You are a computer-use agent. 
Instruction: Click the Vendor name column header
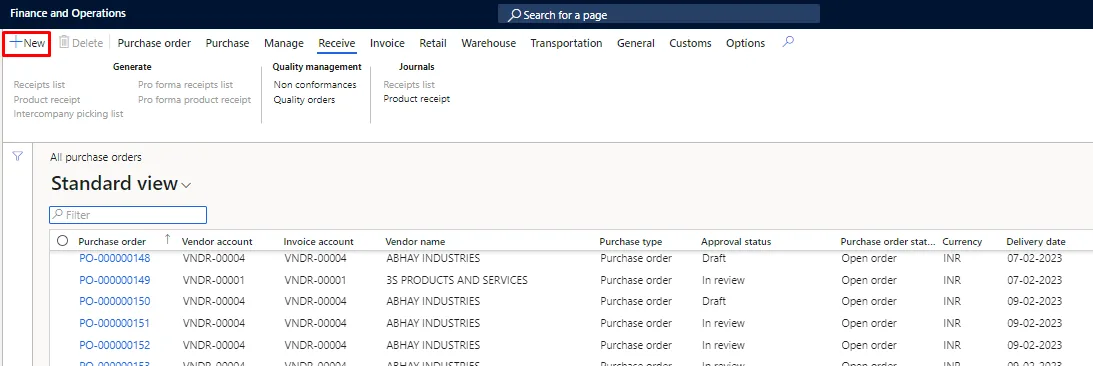(415, 242)
